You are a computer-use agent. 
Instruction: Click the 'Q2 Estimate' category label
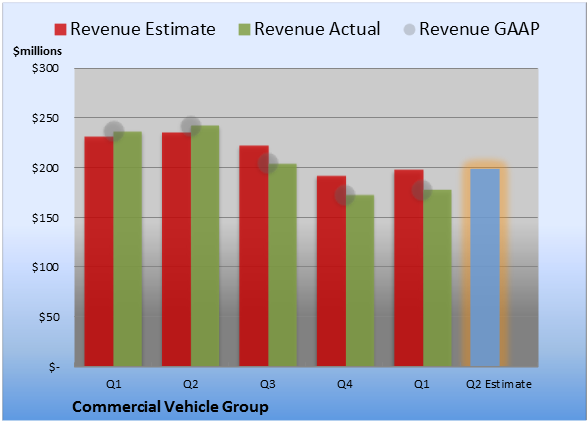499,384
